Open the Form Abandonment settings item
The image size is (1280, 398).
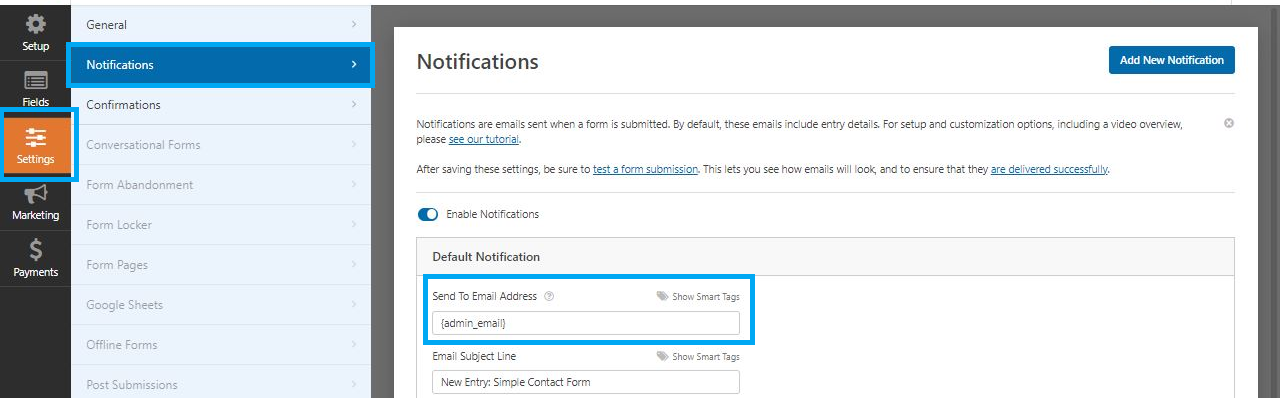point(221,185)
